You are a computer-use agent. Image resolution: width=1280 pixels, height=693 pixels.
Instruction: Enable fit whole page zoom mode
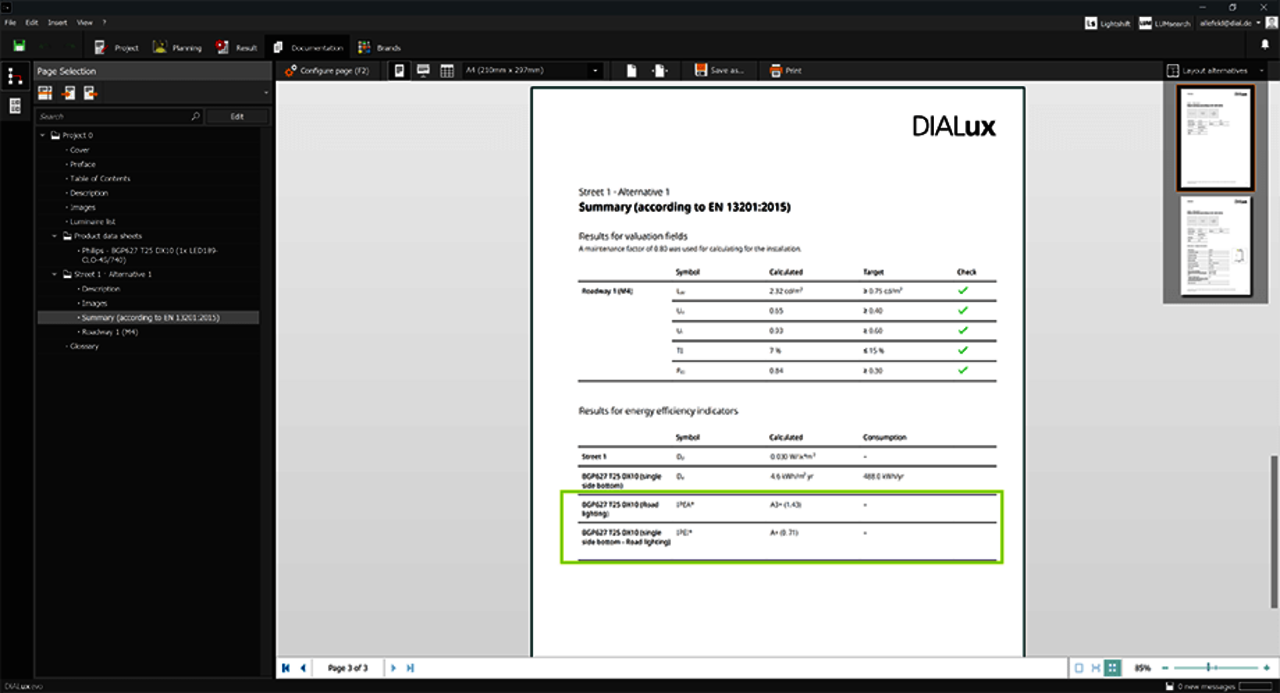pos(1078,668)
